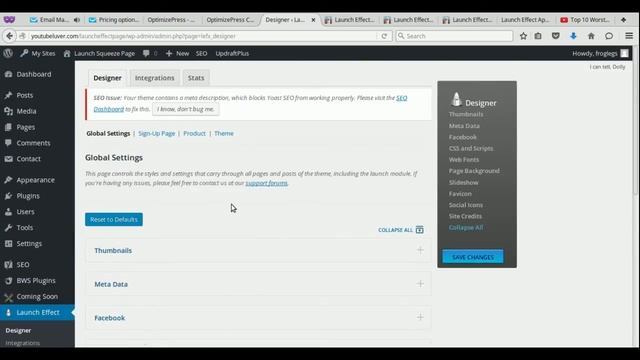Open the Pocket shield icon
This screenshot has width=640, height=360.
coord(556,36)
